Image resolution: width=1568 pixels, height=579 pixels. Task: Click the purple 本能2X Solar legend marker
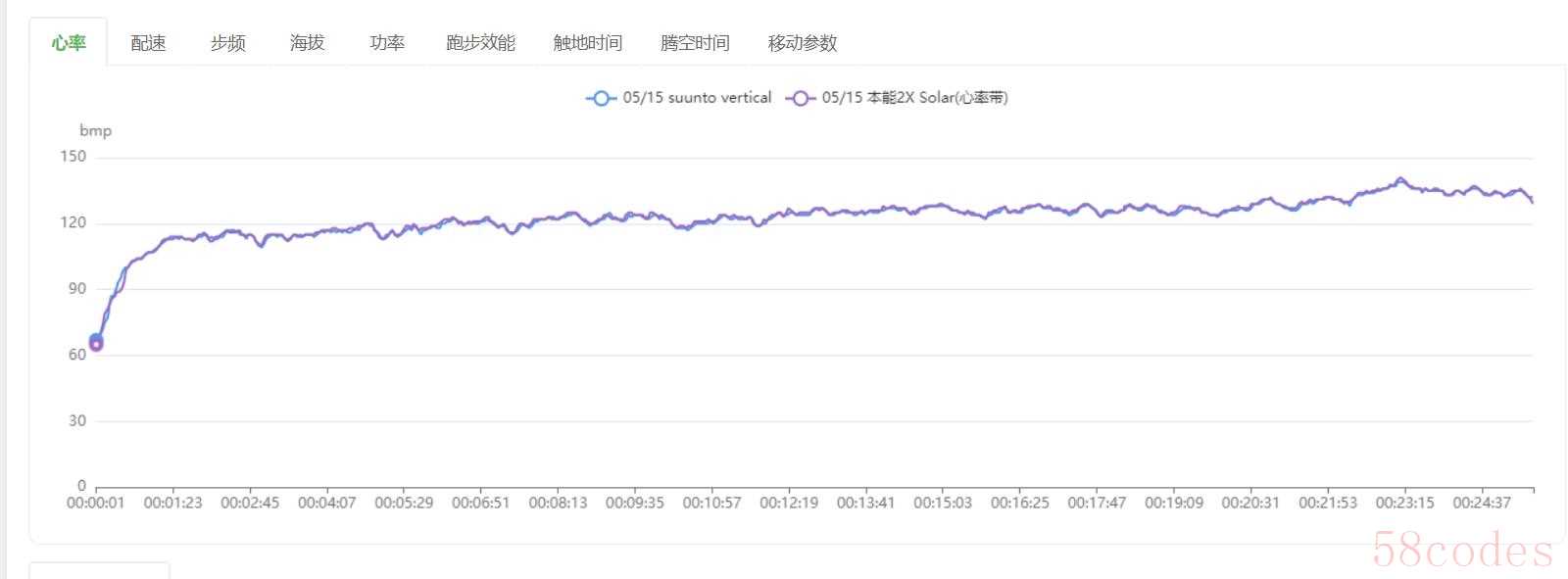801,98
